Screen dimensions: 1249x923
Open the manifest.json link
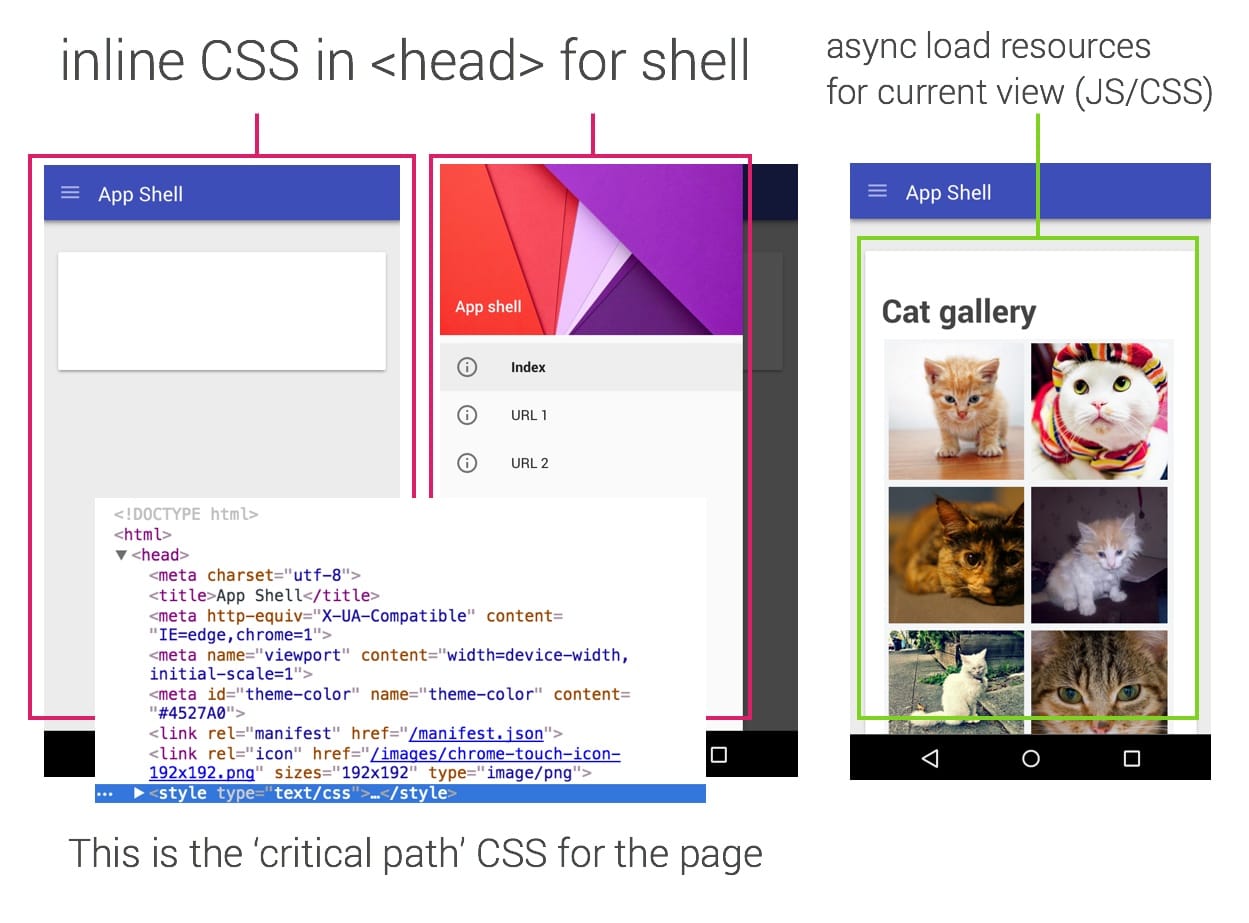pyautogui.click(x=478, y=733)
